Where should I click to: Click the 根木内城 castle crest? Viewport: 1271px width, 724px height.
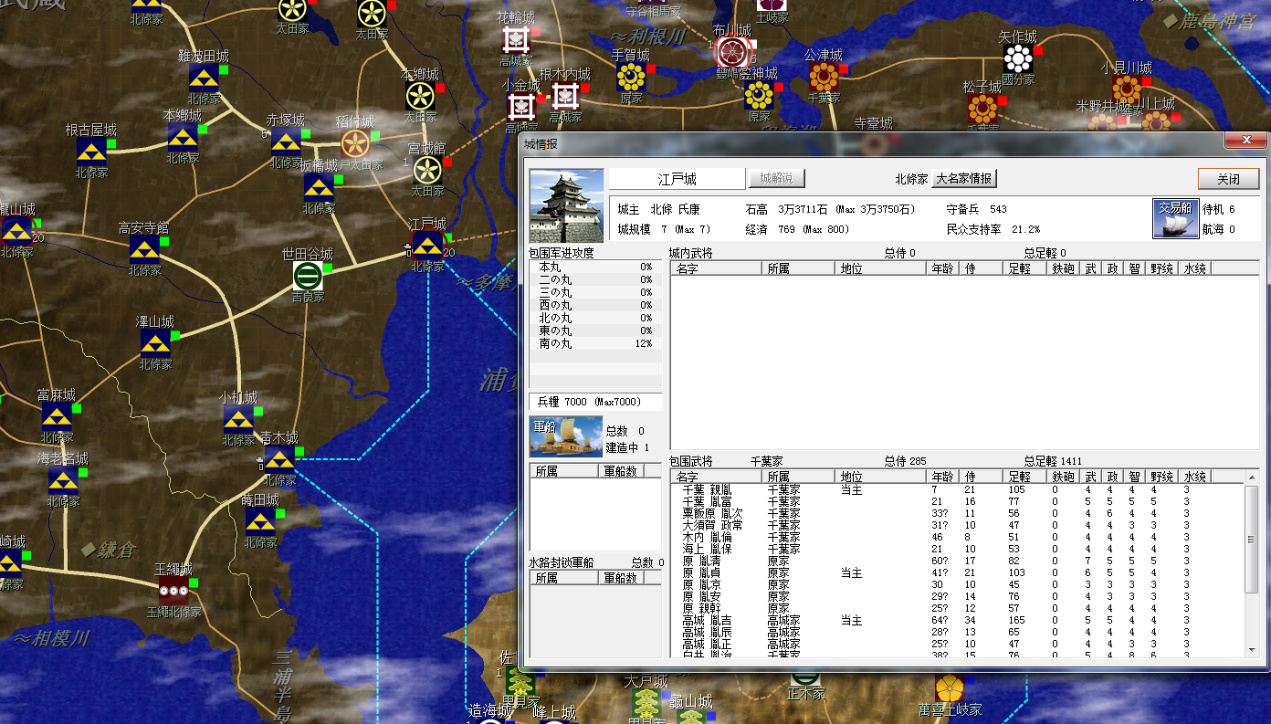click(x=565, y=97)
